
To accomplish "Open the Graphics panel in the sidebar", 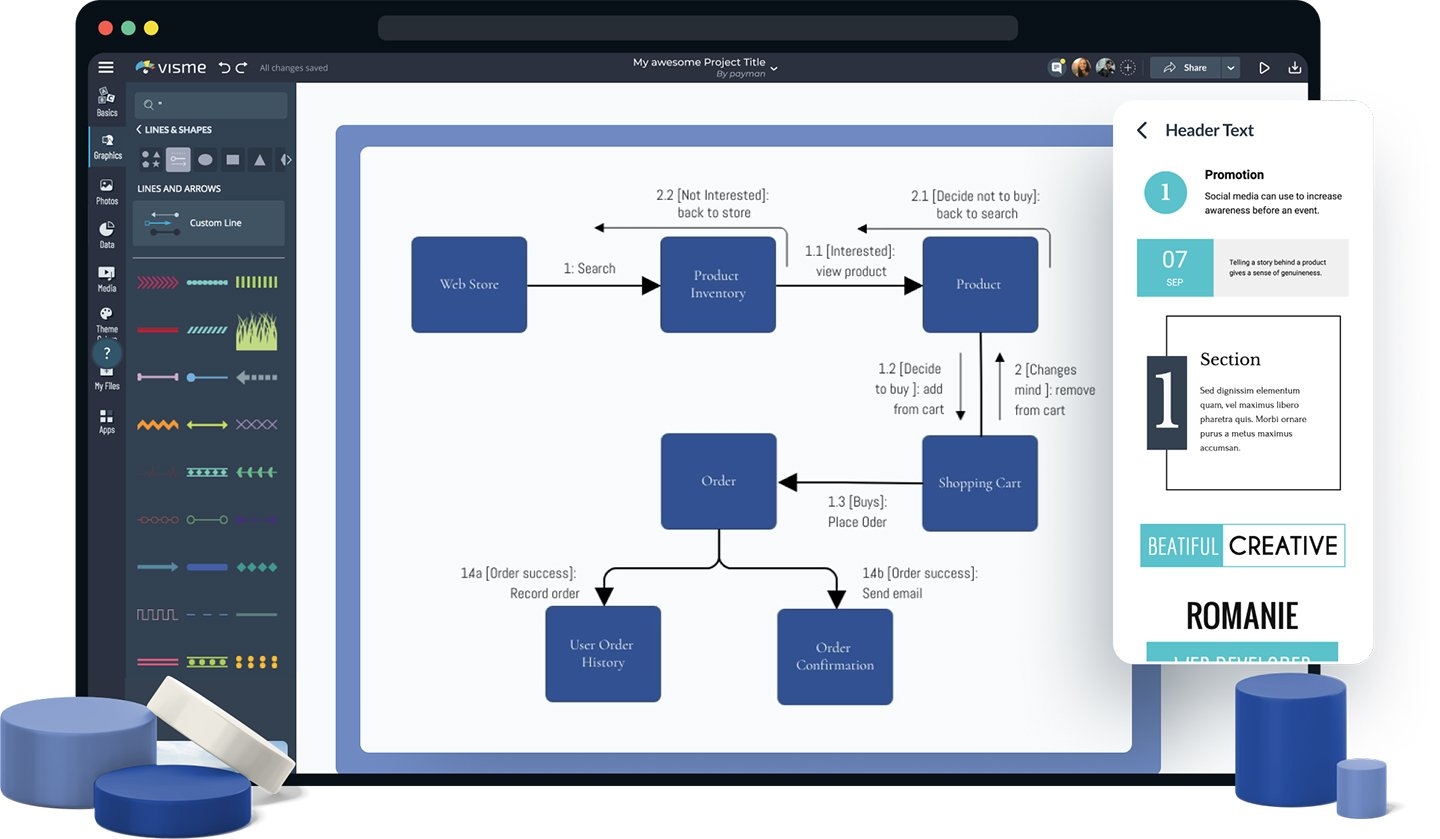I will click(106, 147).
